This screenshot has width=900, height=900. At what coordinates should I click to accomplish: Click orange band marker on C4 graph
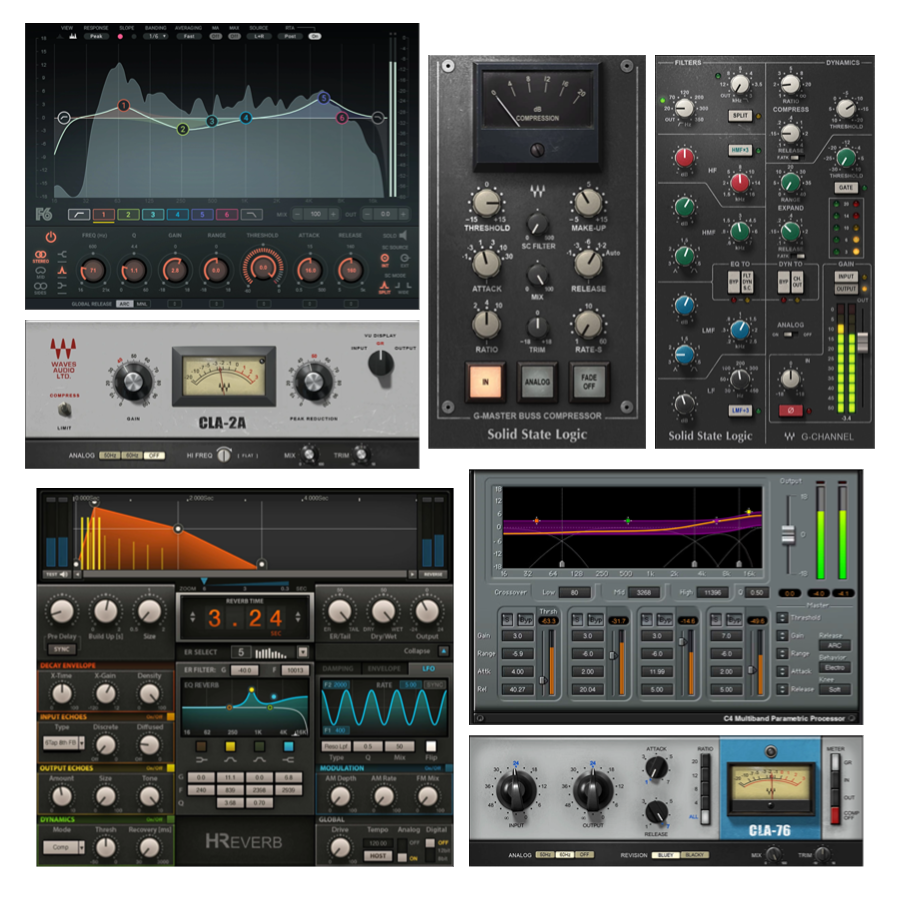click(x=536, y=521)
